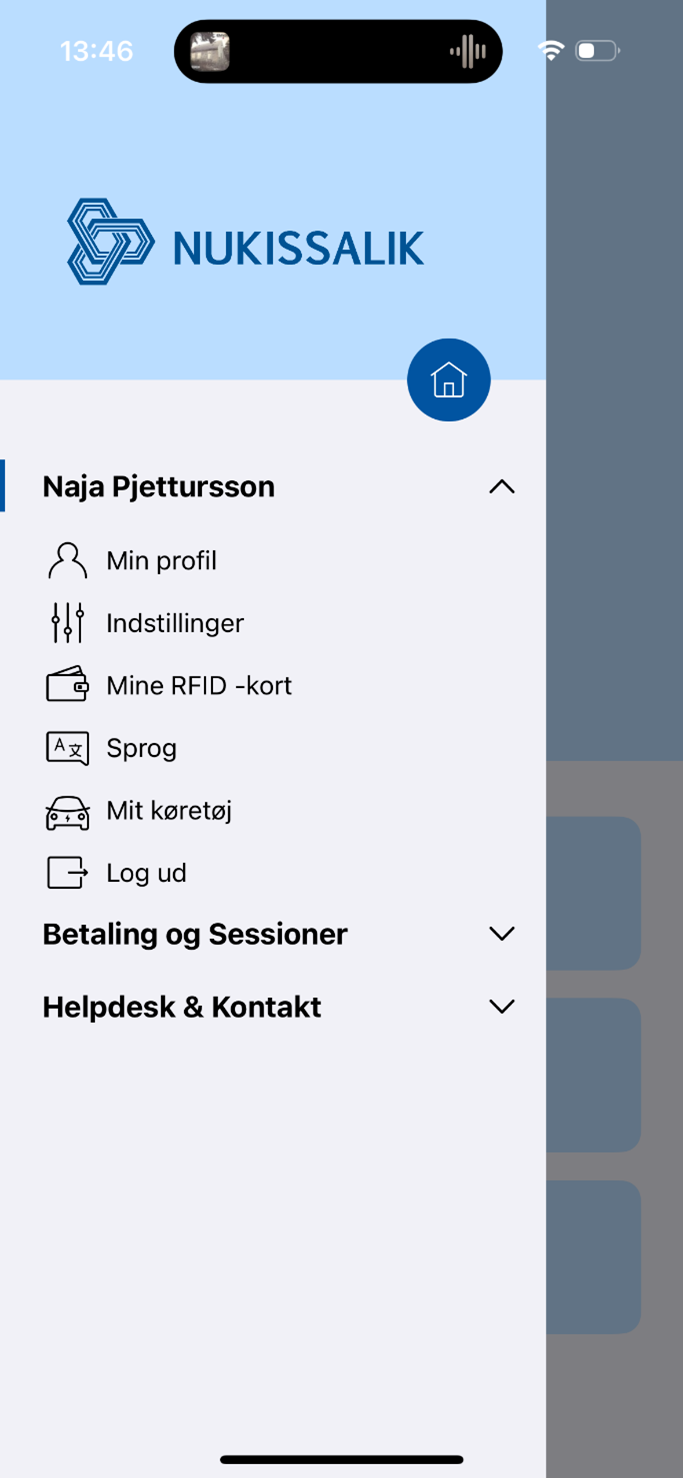This screenshot has height=1478, width=683.
Task: Click the Indstillinger sliders icon
Action: coord(67,623)
